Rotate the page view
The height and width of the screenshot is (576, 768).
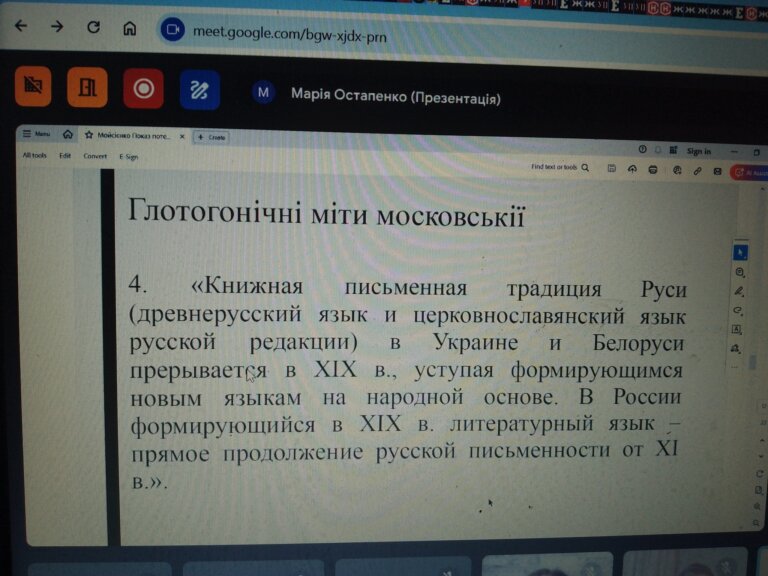pyautogui.click(x=760, y=474)
